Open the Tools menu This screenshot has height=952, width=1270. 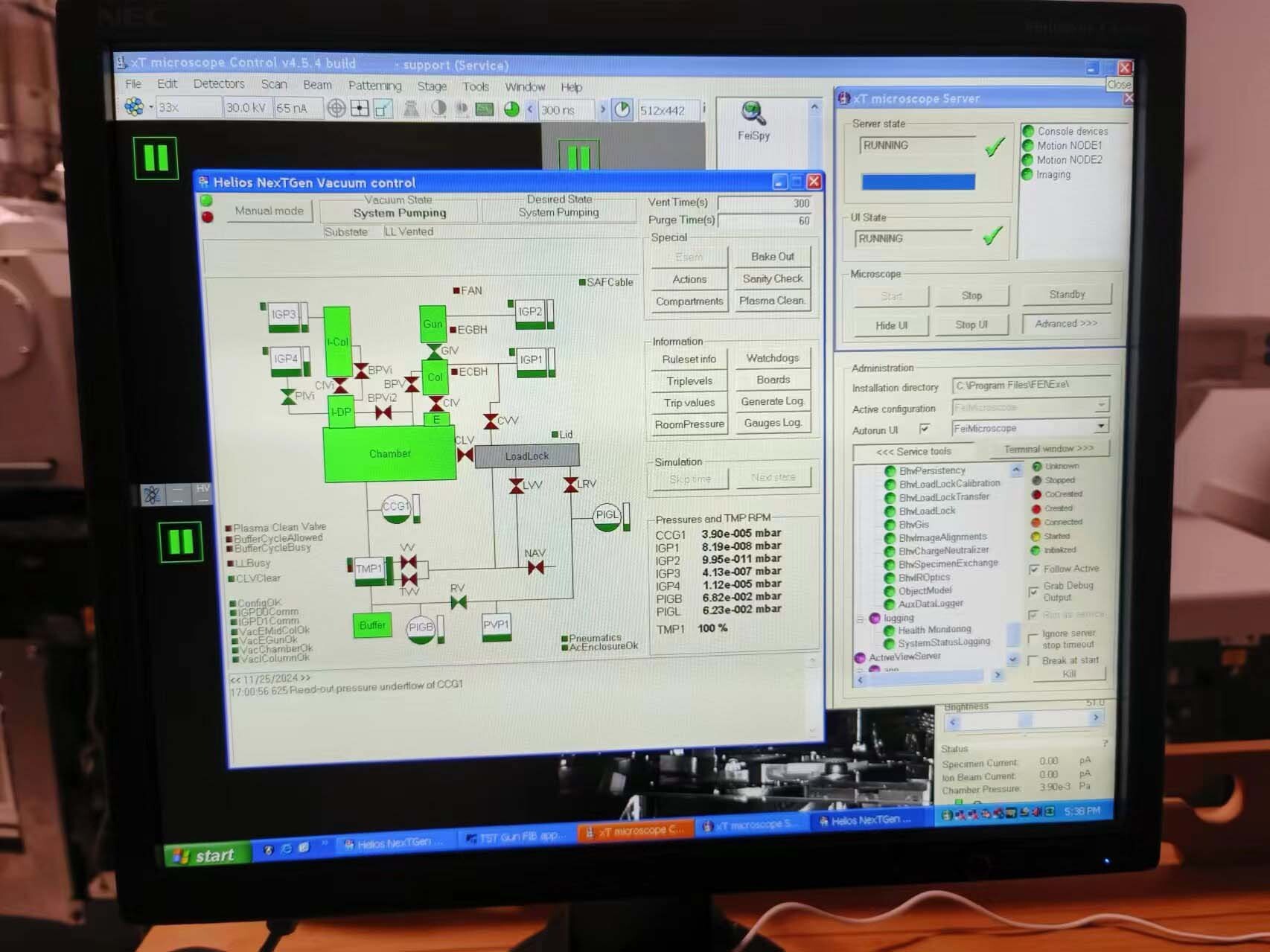476,86
